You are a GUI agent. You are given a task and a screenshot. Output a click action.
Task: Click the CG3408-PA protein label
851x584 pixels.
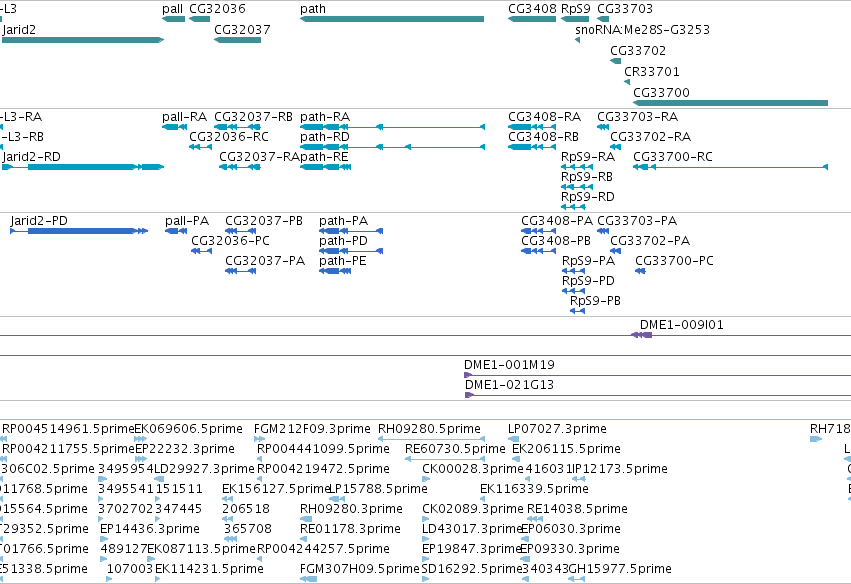coord(557,221)
